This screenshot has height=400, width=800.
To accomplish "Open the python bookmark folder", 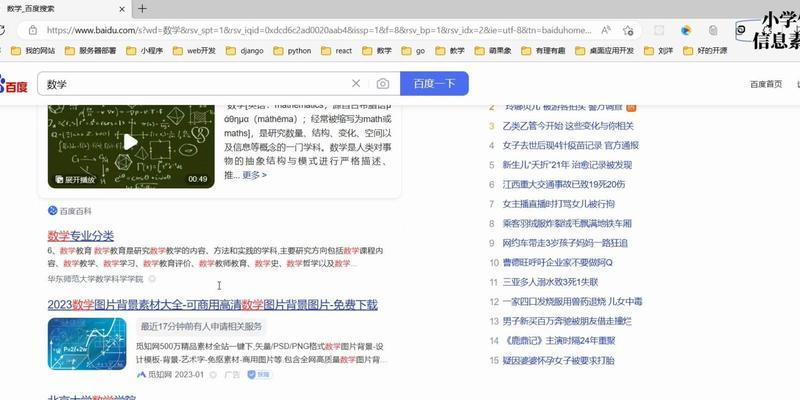I will point(292,51).
